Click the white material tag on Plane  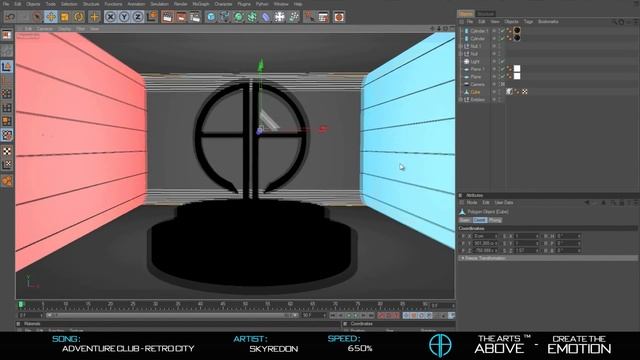517,76
